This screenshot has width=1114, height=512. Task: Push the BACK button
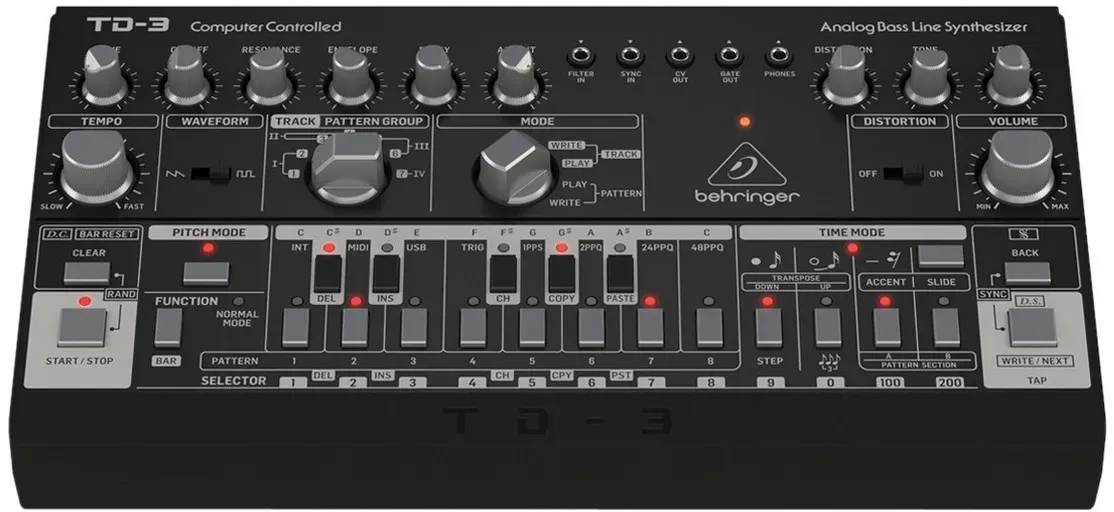[1027, 273]
